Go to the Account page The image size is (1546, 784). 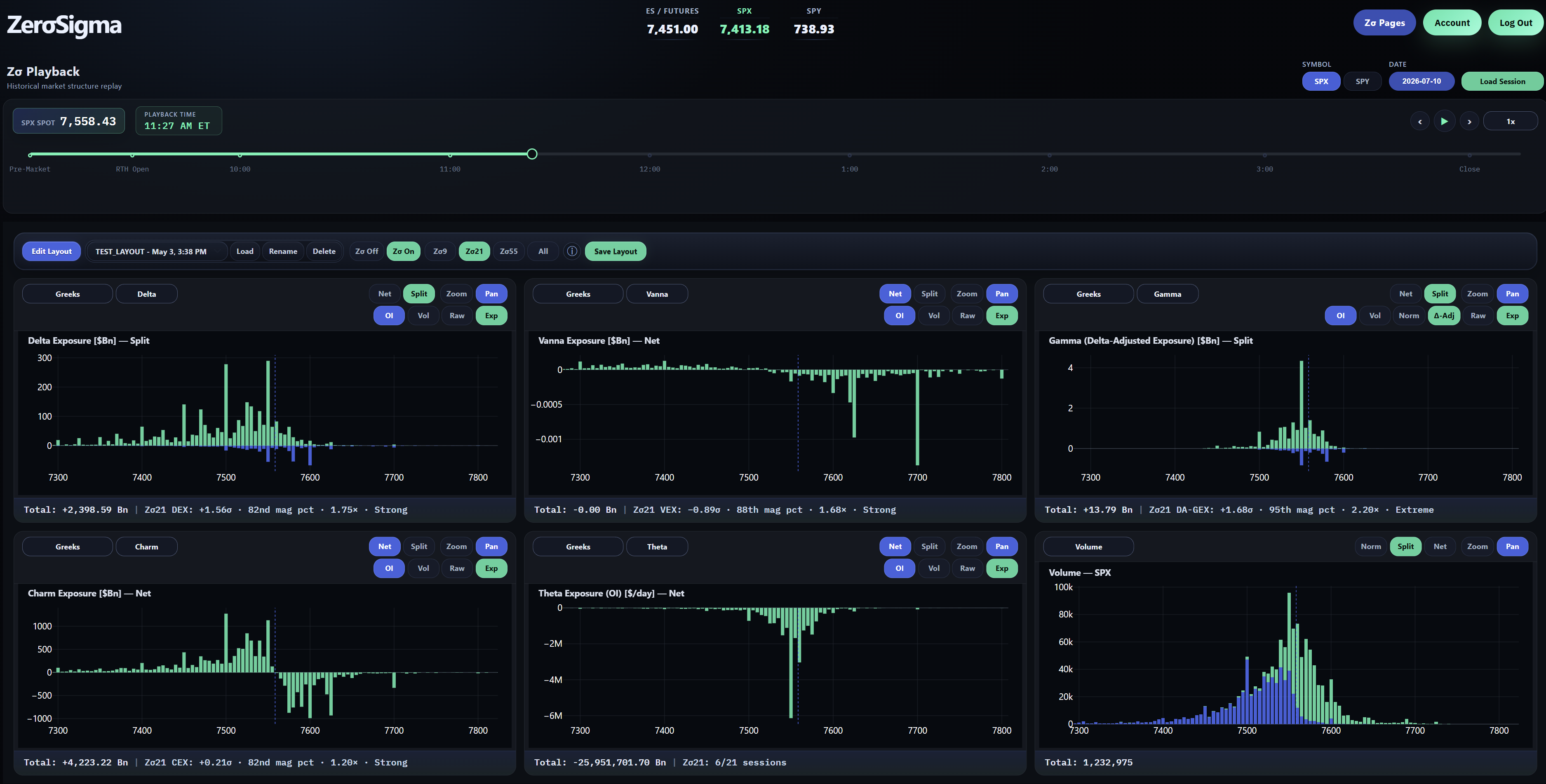pyautogui.click(x=1452, y=23)
